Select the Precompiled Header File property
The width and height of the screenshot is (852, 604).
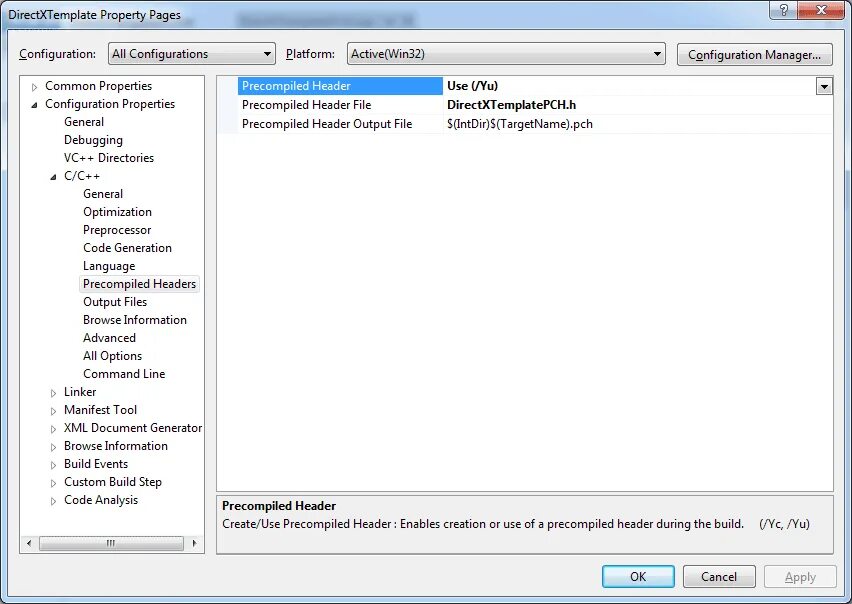(306, 105)
